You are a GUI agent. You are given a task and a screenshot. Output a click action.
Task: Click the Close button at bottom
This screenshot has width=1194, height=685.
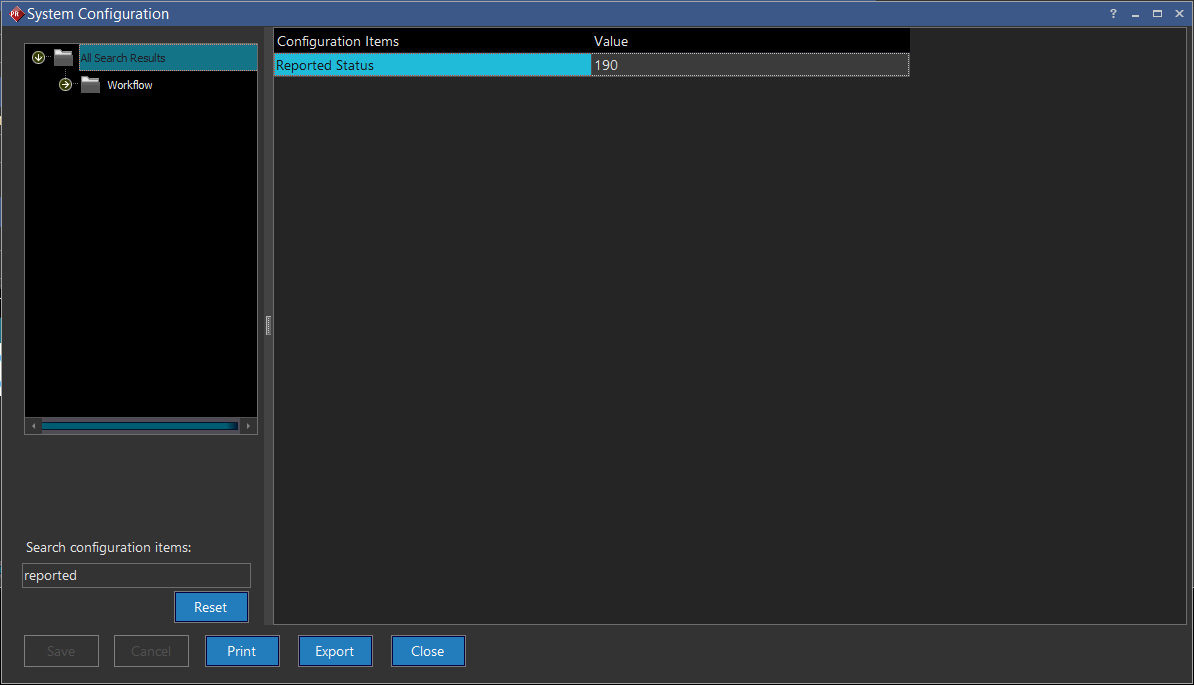428,651
